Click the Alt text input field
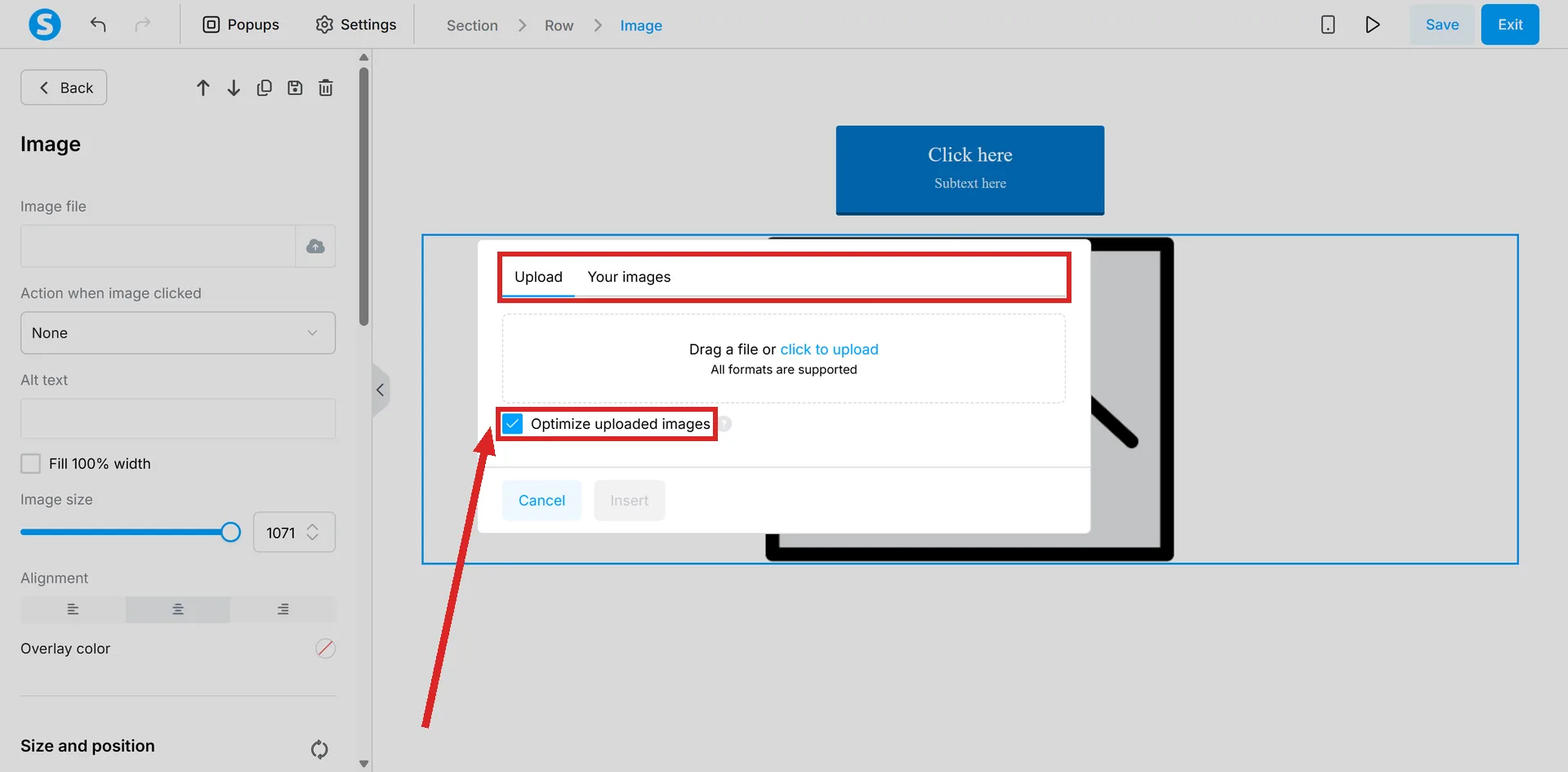This screenshot has height=772, width=1568. [x=178, y=418]
